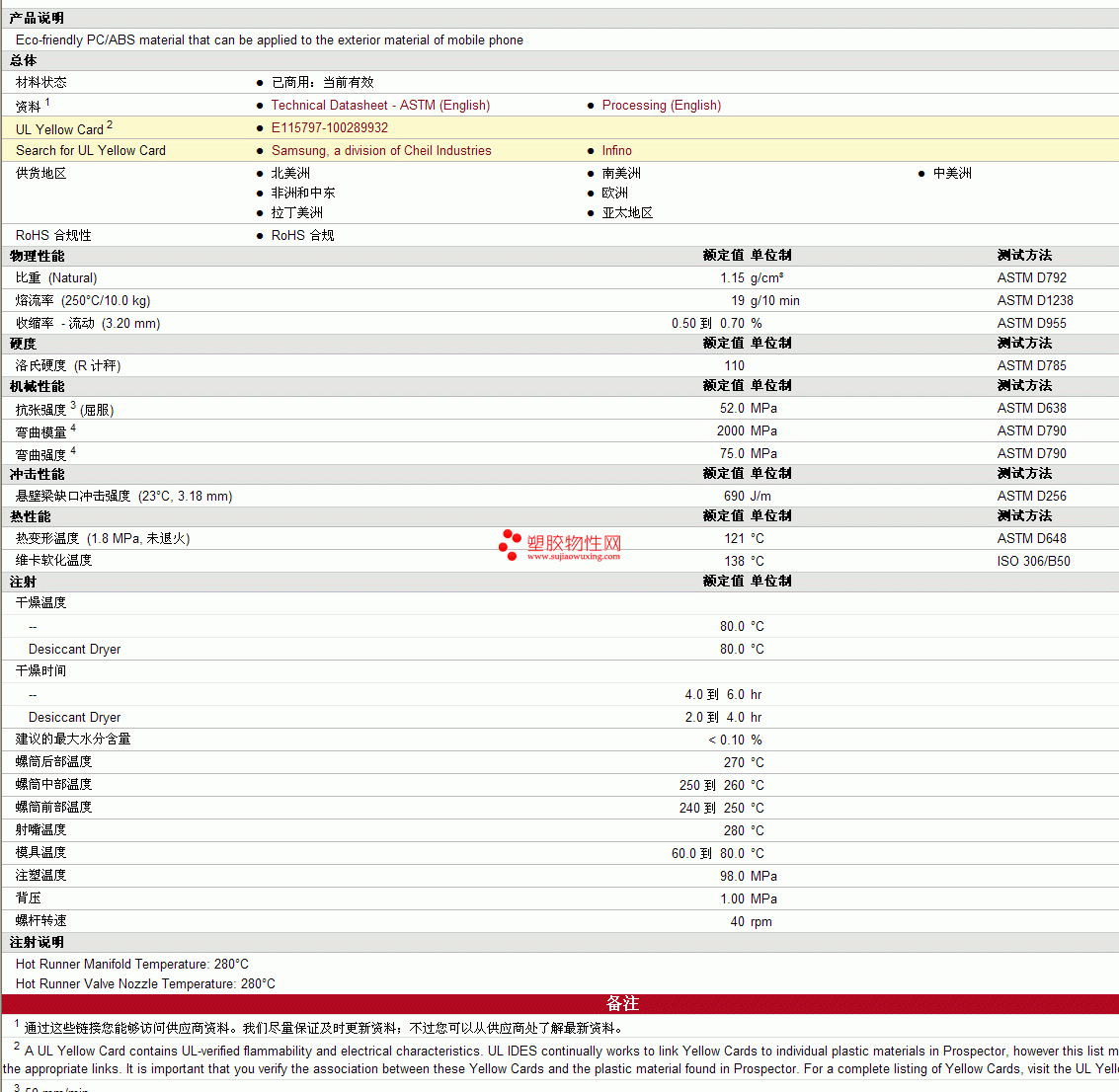1119x1092 pixels.
Task: Select 弯曲强度 value 75.0 MPa
Action: coord(748,454)
